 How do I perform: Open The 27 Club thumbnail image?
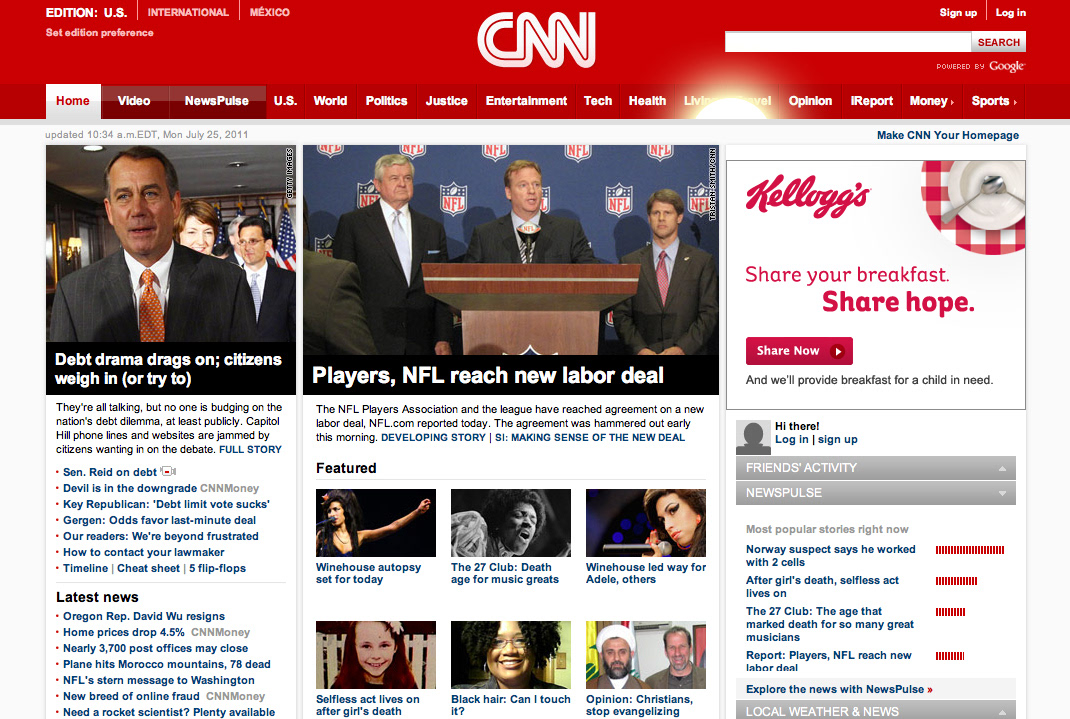tap(511, 523)
